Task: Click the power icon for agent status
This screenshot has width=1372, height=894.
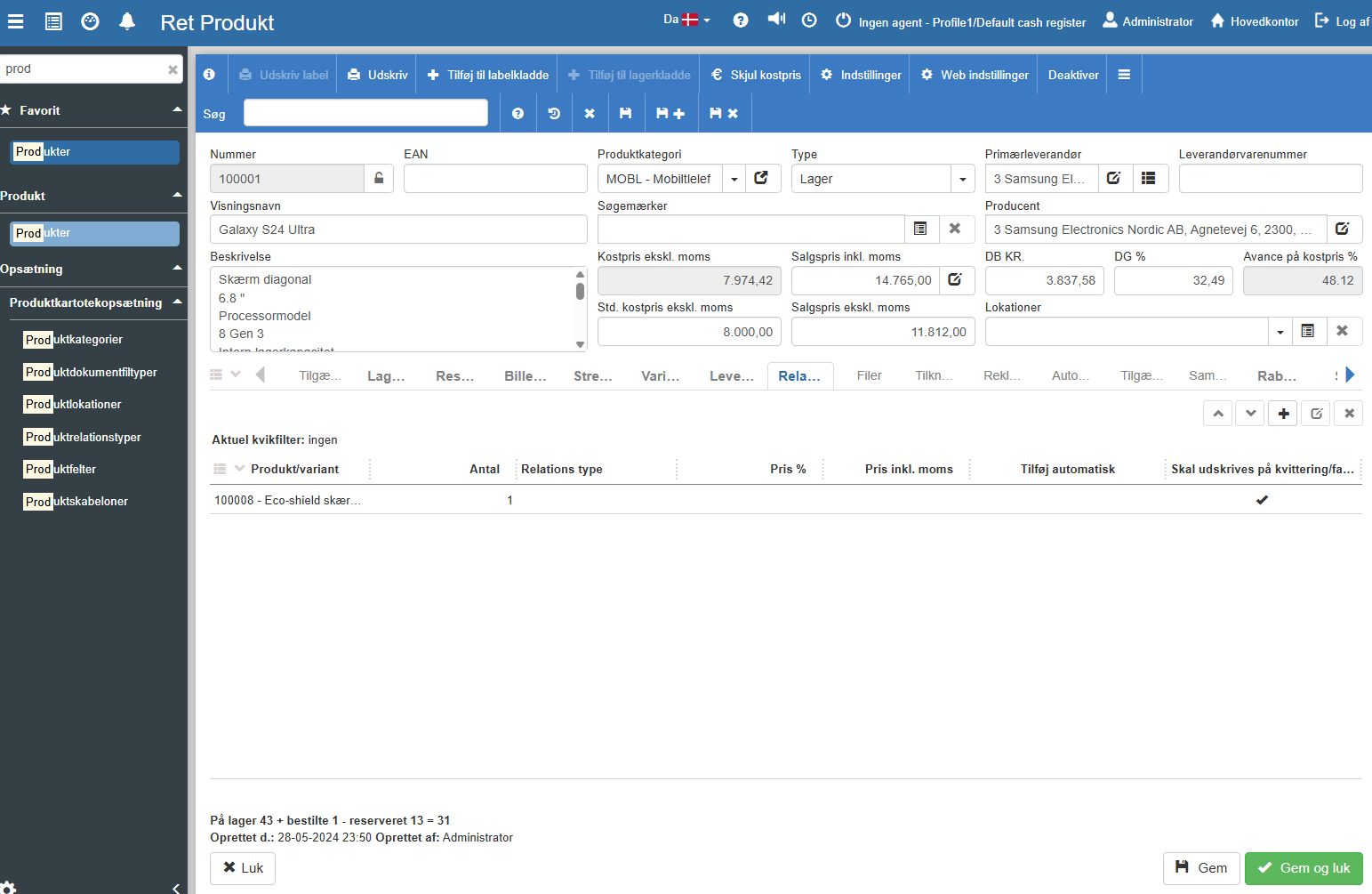Action: coord(843,20)
